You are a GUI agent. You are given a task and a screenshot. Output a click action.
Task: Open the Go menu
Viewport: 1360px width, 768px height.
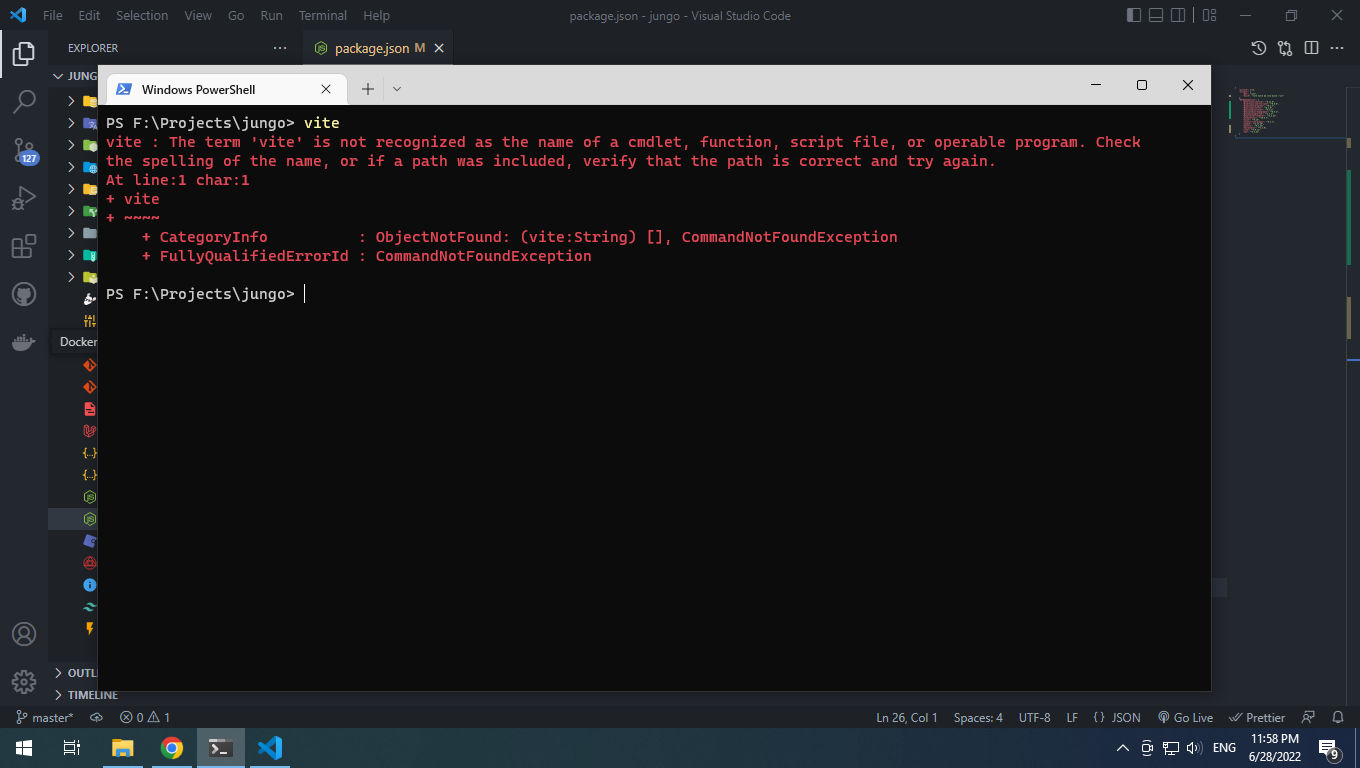(x=236, y=15)
